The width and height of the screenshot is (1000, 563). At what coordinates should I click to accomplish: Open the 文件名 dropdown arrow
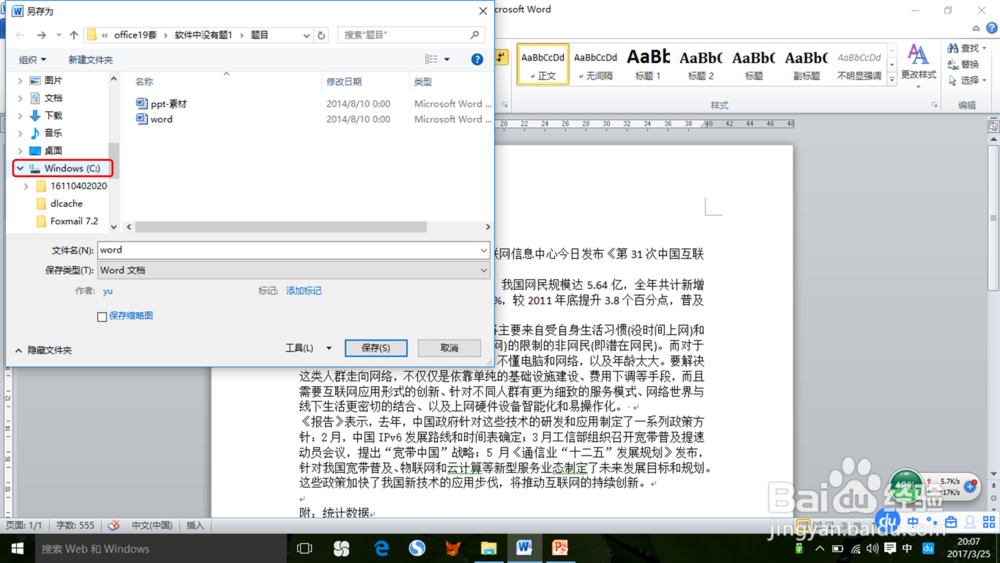(483, 250)
